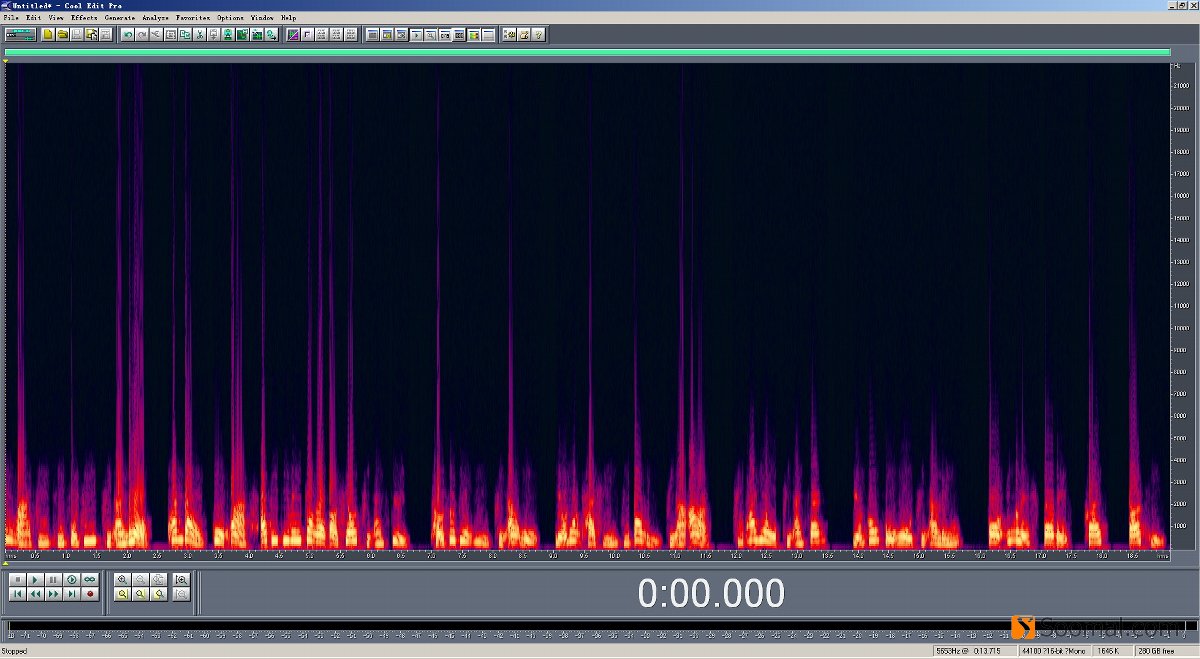1200x659 pixels.
Task: Expand the Options menu
Action: tap(230, 18)
